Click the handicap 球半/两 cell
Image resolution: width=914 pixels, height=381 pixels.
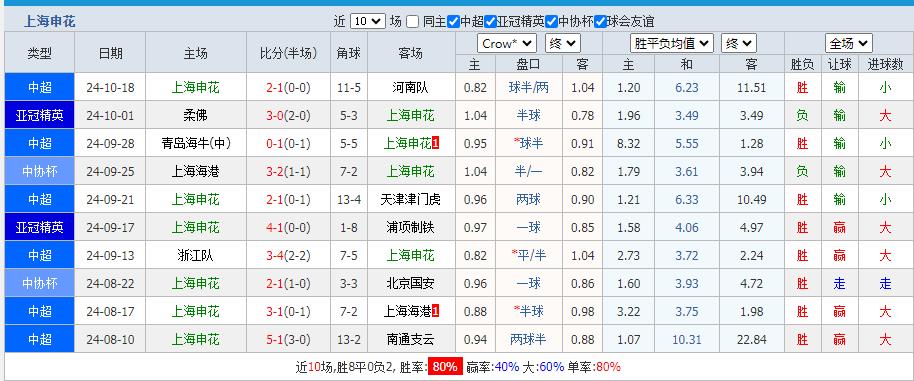528,87
